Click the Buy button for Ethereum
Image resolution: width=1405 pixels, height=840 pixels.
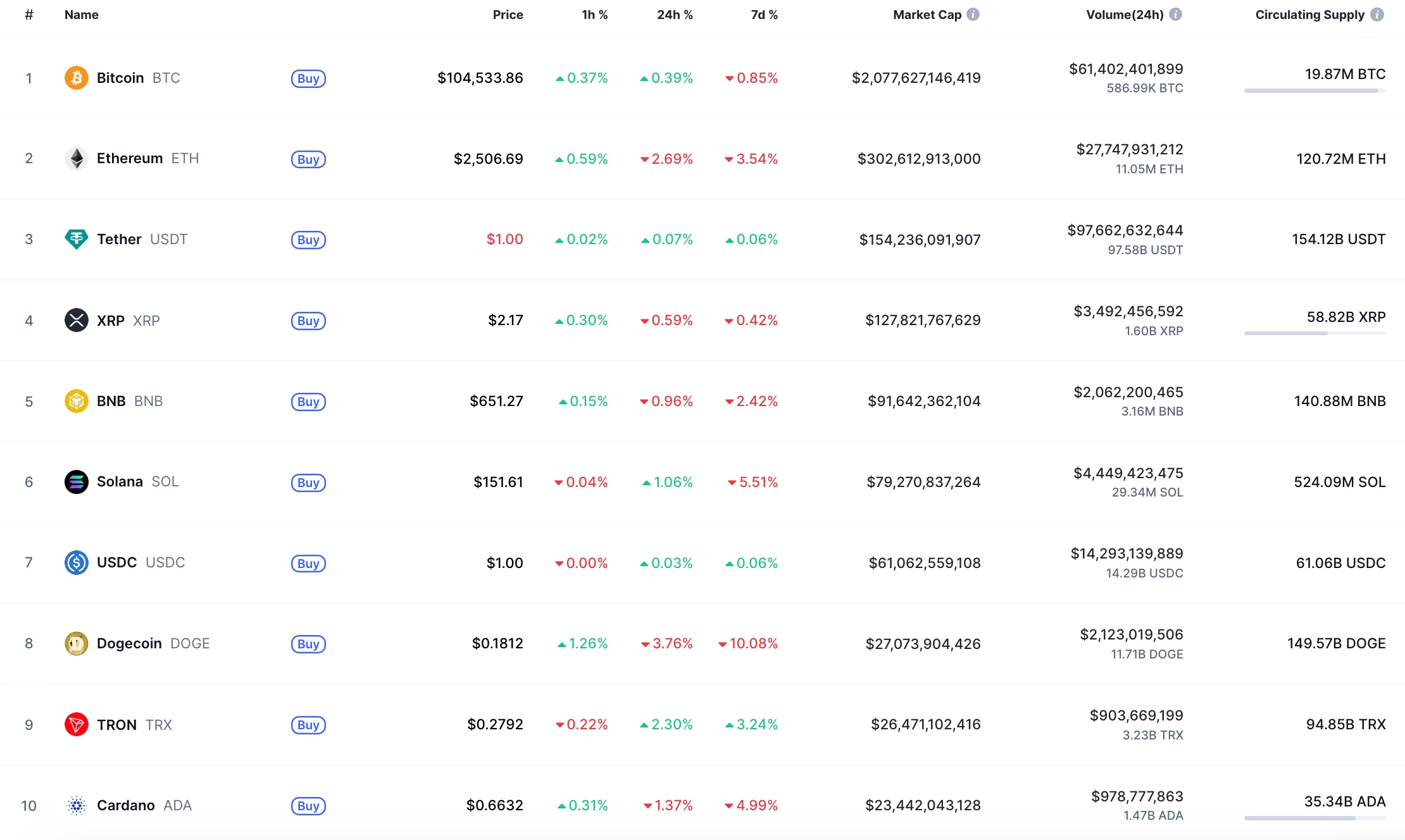[308, 159]
